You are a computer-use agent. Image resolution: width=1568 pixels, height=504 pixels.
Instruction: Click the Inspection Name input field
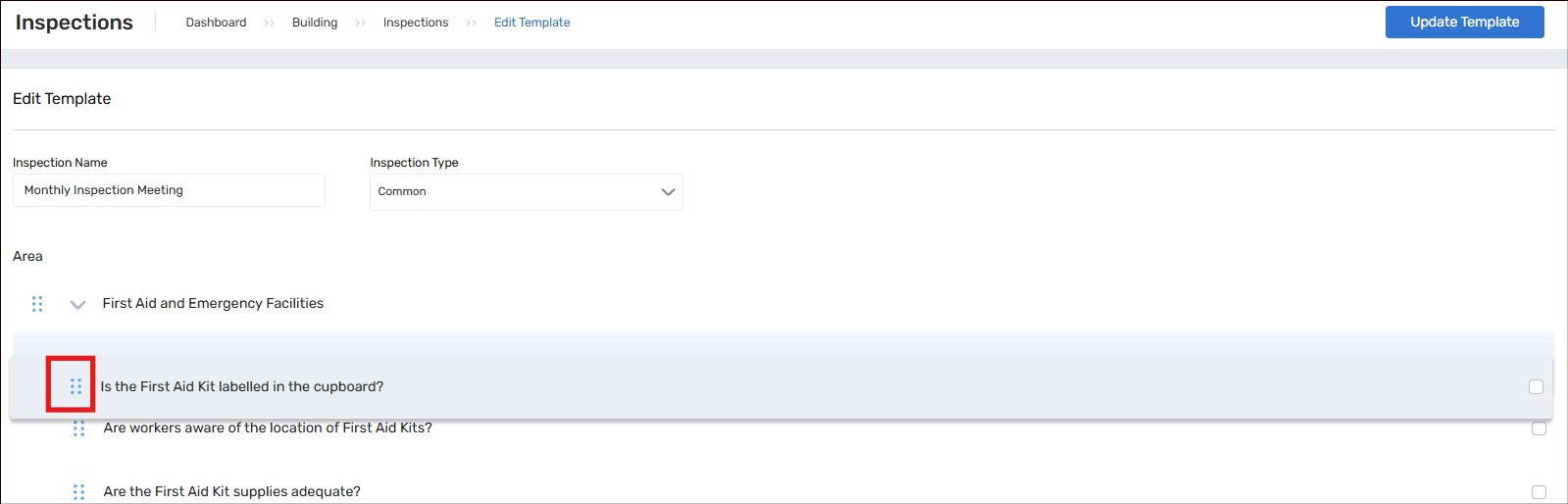pyautogui.click(x=169, y=190)
